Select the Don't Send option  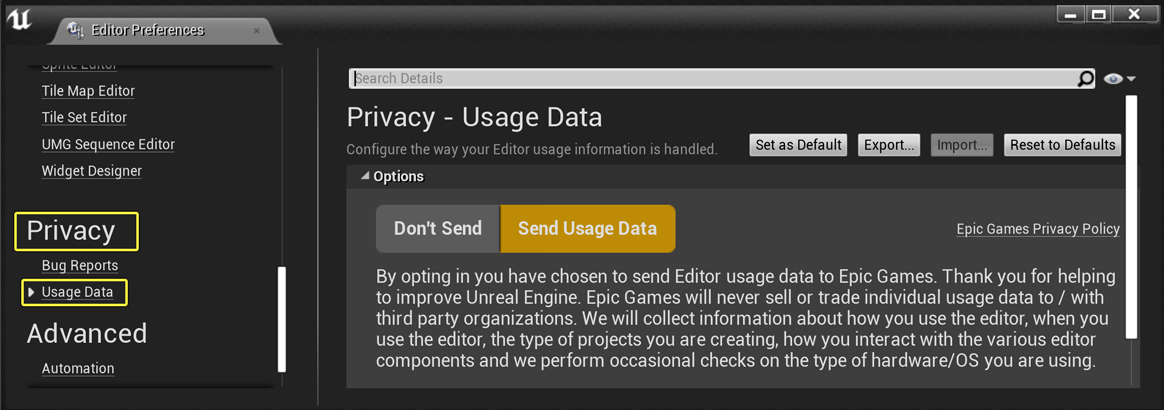[x=438, y=229]
